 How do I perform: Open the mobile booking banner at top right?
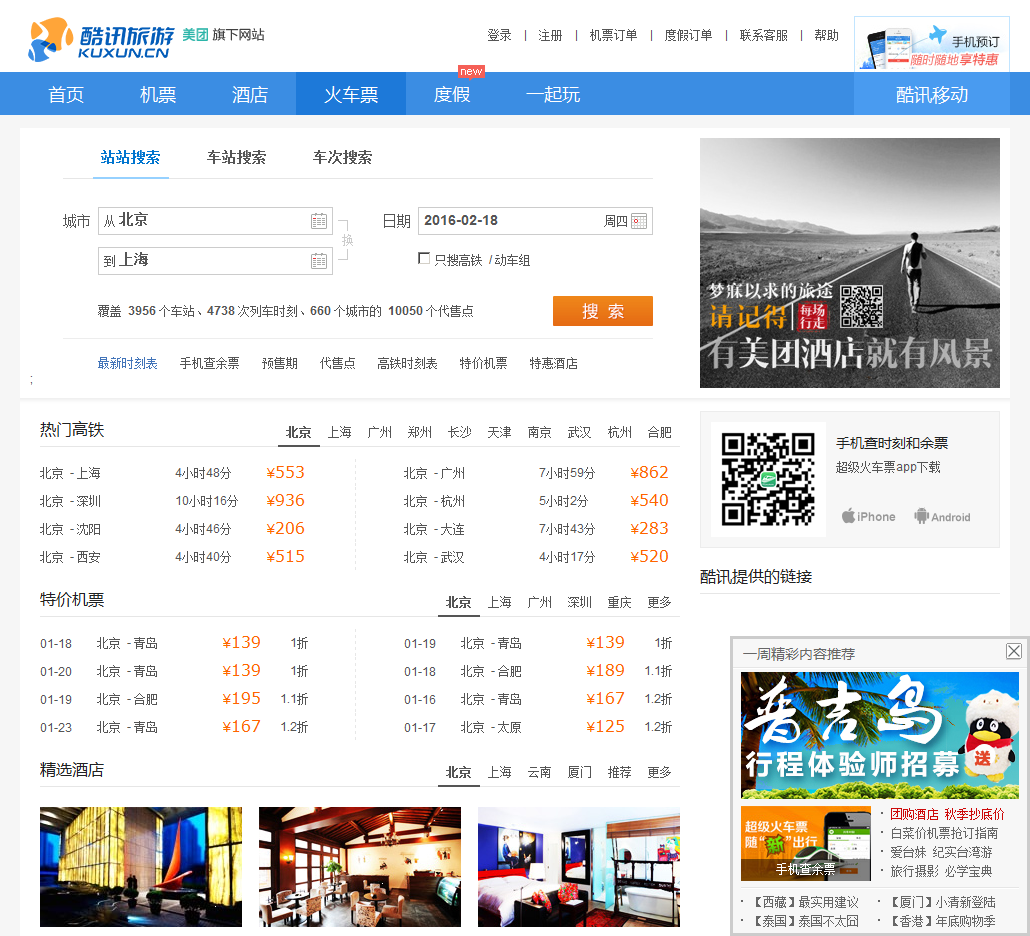(931, 43)
